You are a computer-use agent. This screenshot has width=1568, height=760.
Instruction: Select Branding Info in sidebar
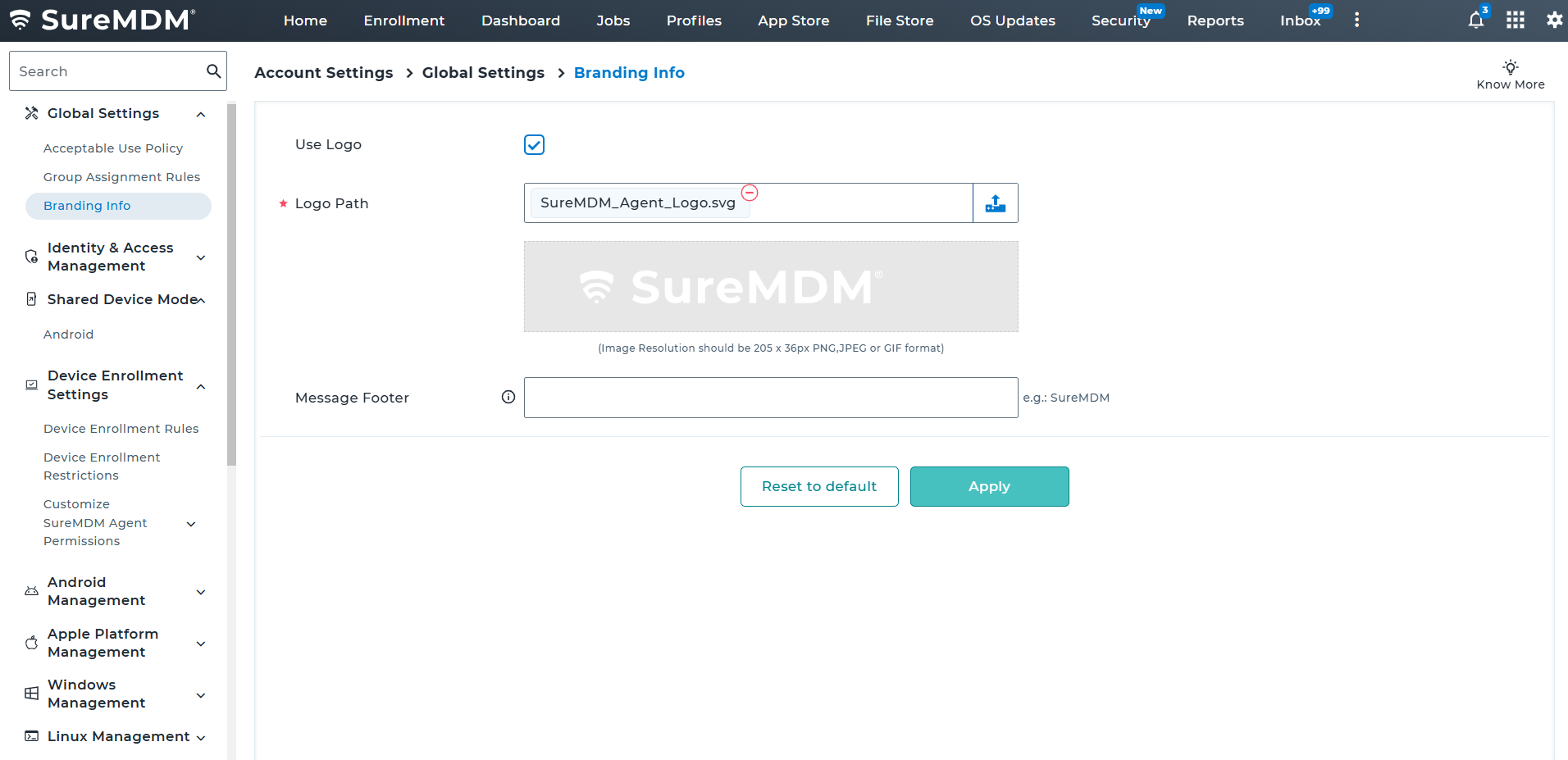(118, 206)
